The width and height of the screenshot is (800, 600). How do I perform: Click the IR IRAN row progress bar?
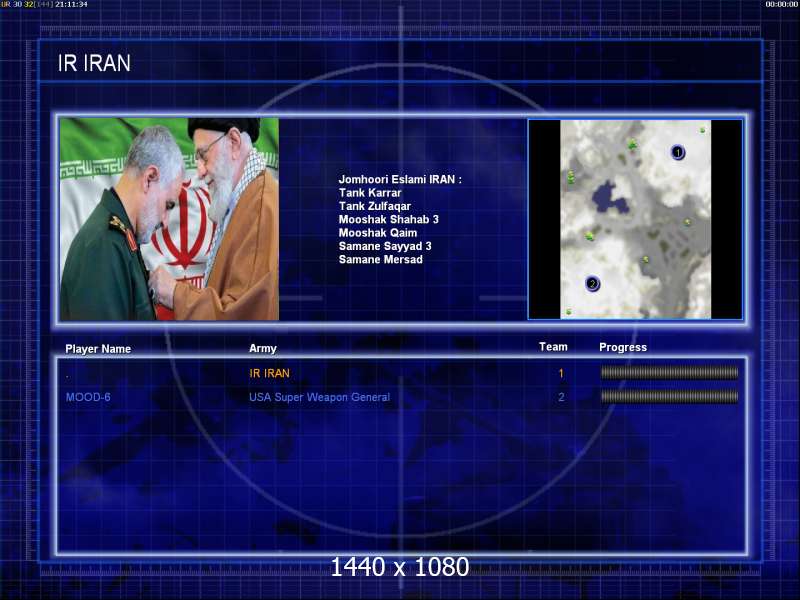coord(669,373)
